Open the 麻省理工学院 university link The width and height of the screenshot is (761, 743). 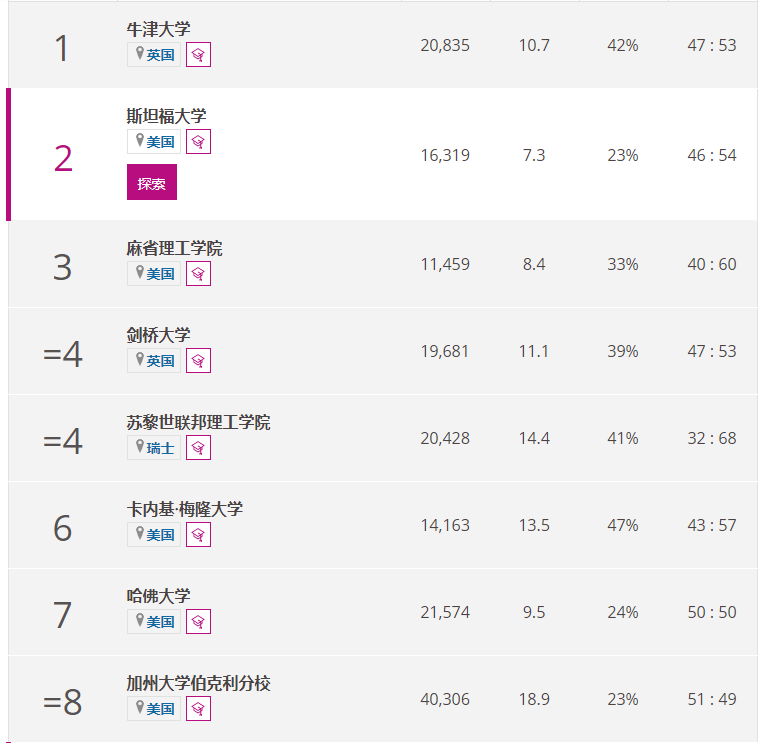click(174, 248)
